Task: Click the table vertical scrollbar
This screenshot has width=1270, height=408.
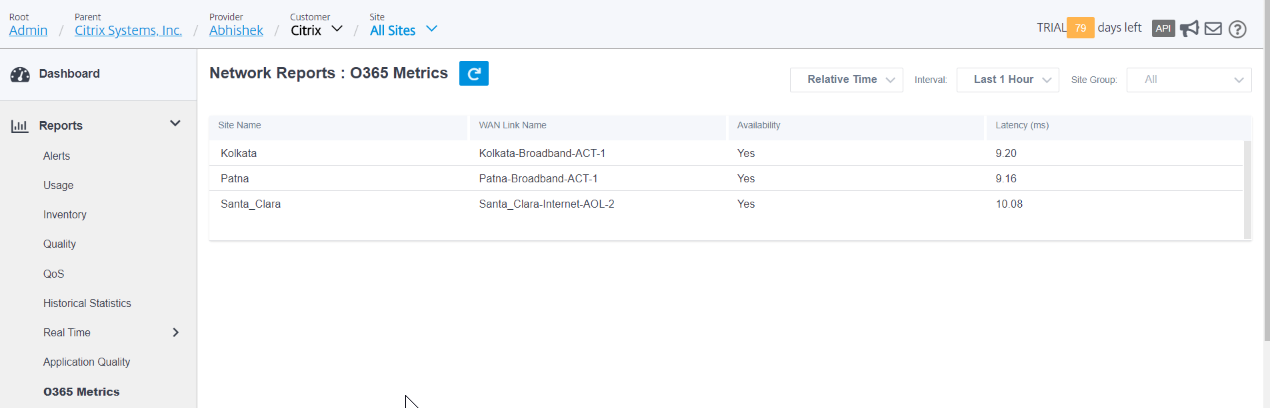Action: (1247, 190)
